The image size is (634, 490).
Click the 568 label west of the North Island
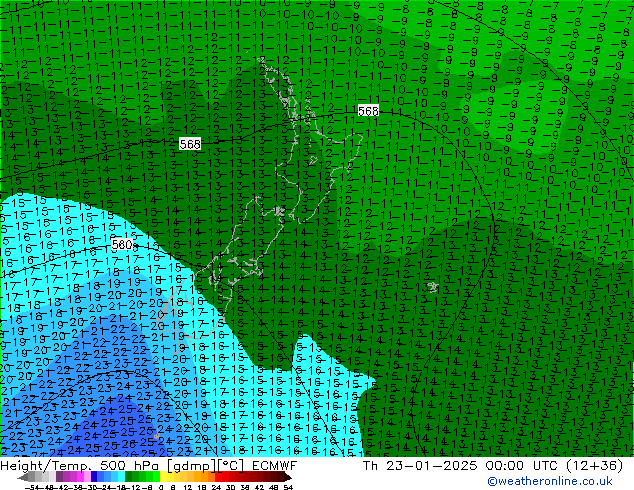pyautogui.click(x=190, y=144)
